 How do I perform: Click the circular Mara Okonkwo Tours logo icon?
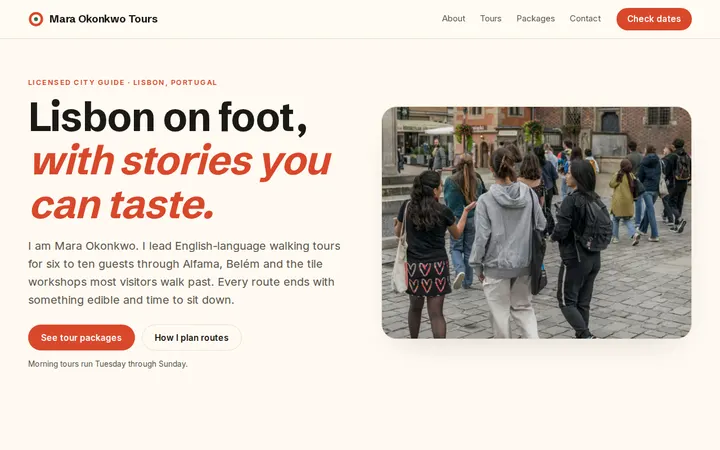(36, 19)
